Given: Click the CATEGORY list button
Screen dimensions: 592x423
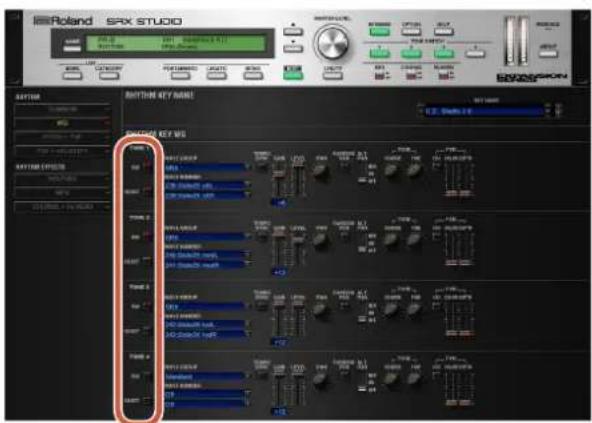Looking at the screenshot, I should pos(109,76).
